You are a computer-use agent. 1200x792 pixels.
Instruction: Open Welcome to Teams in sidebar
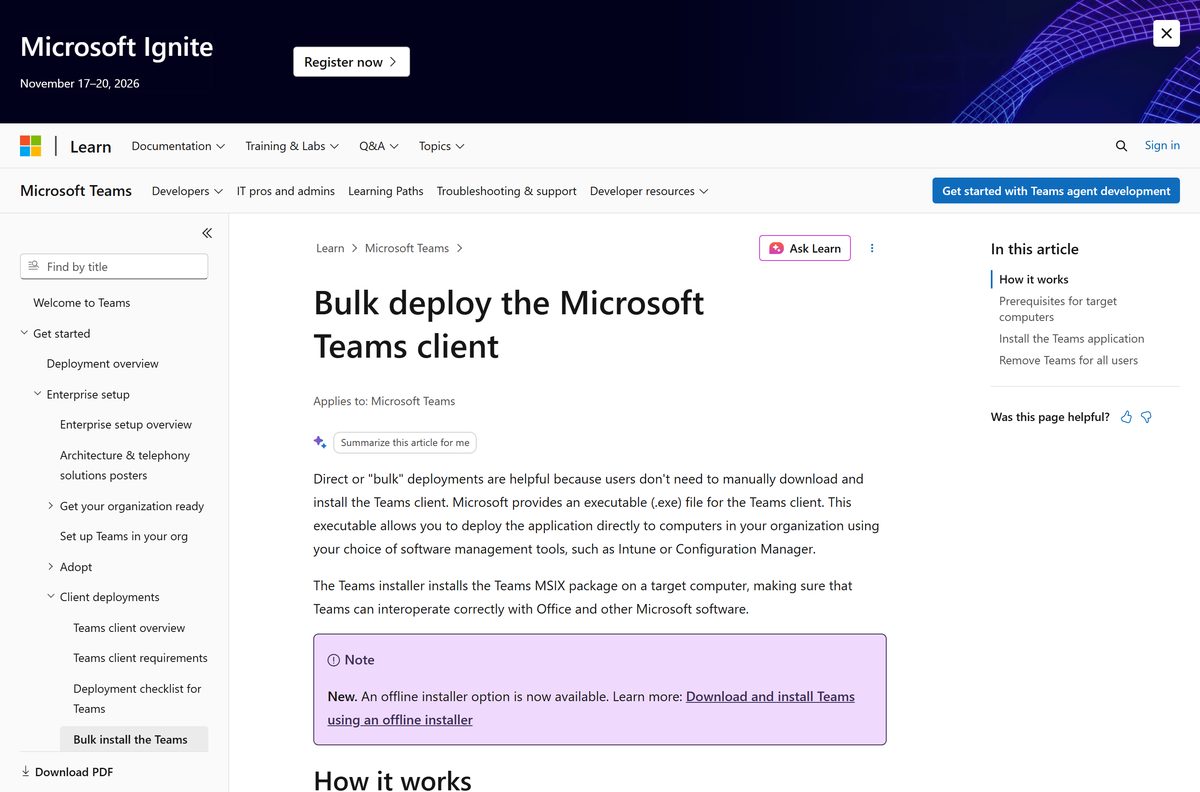click(x=82, y=303)
